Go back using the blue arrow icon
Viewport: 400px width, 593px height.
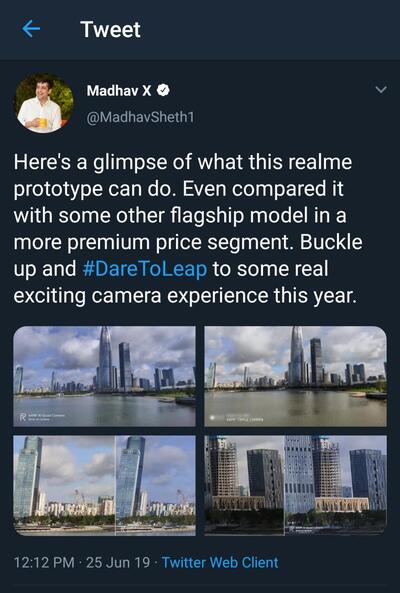[31, 29]
